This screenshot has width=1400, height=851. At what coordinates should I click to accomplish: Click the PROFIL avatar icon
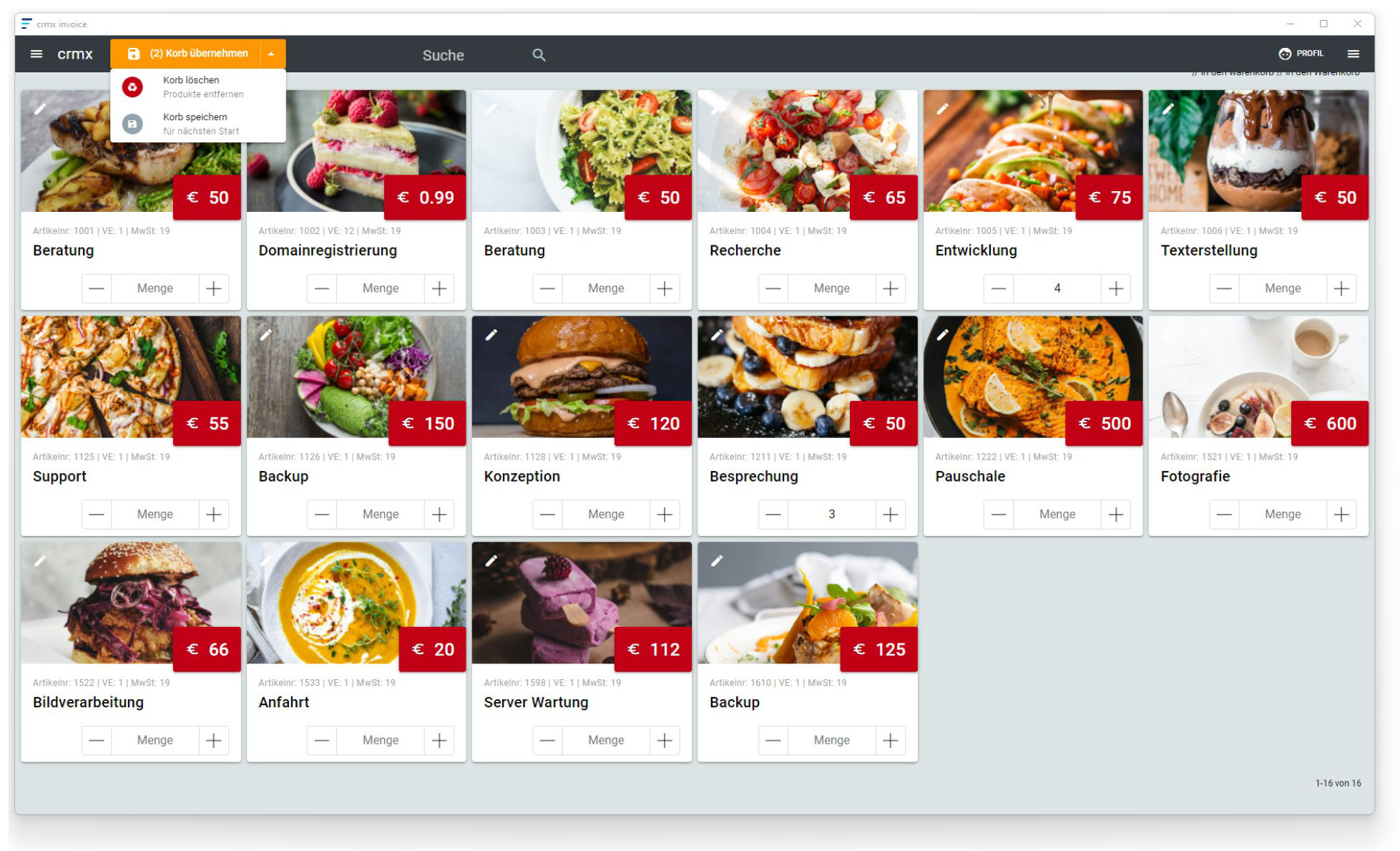coord(1285,54)
